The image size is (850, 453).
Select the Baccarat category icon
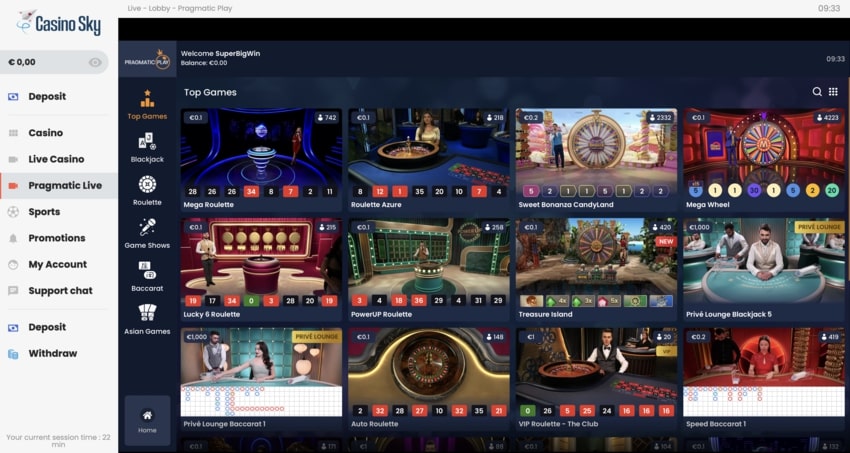point(147,270)
